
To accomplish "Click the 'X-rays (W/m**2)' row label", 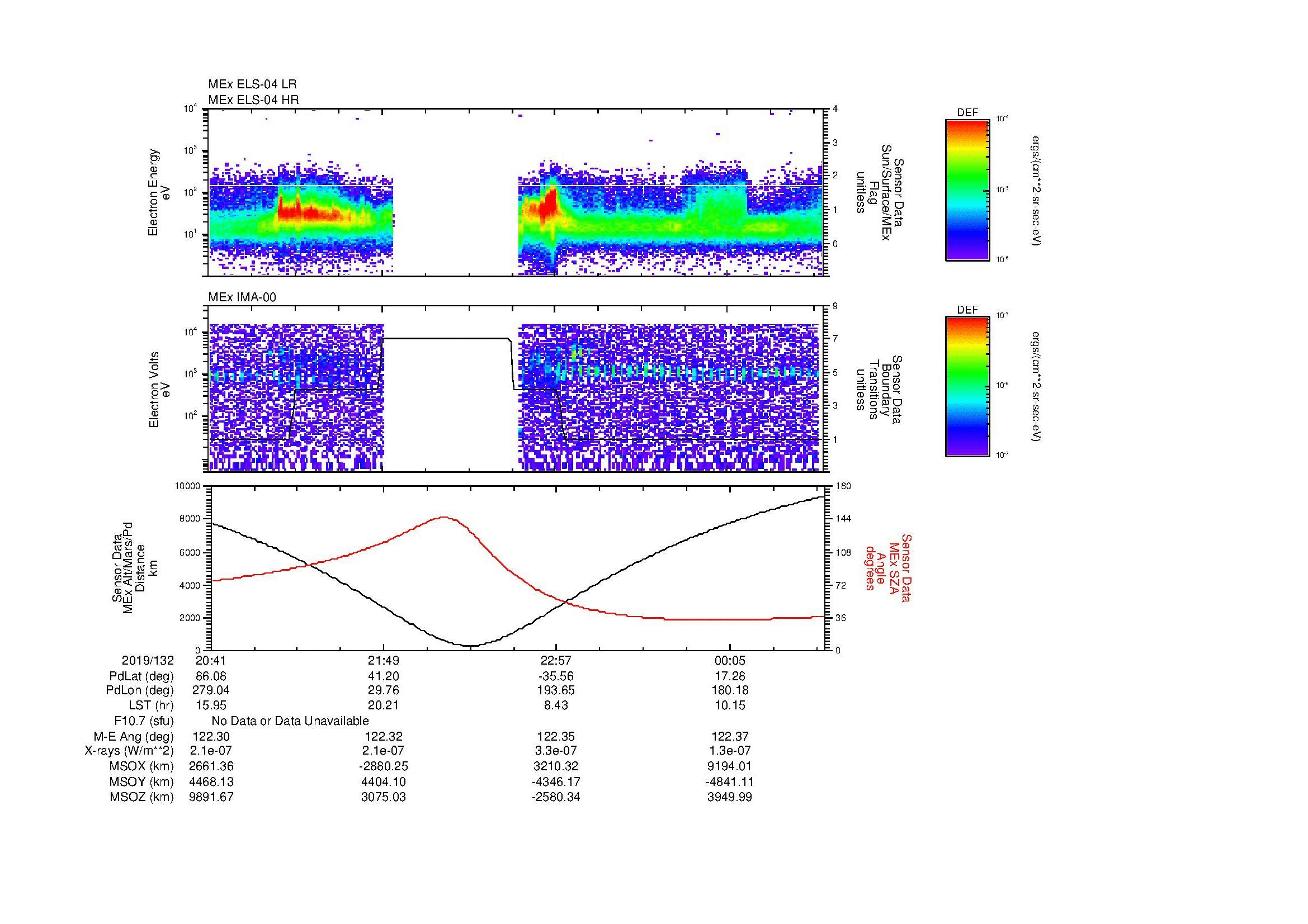I will (129, 750).
